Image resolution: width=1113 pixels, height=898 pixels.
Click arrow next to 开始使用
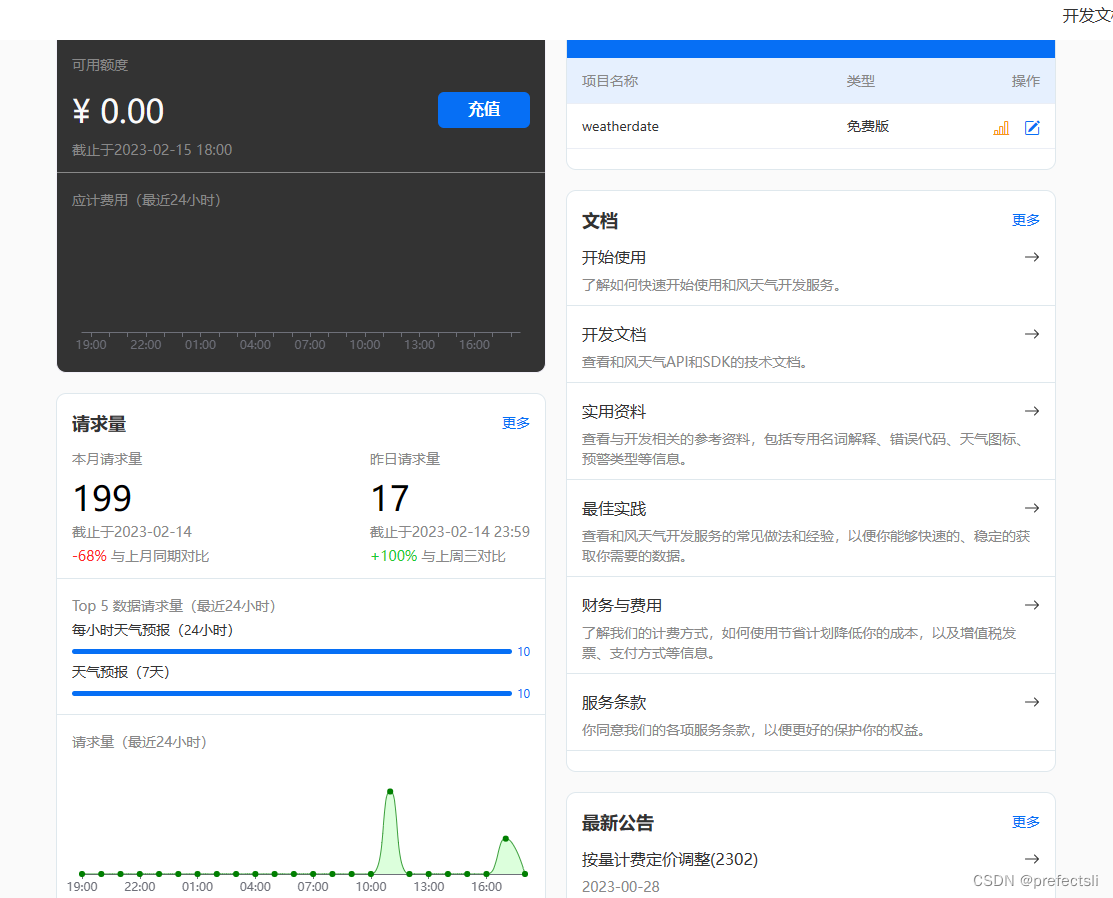(x=1032, y=257)
